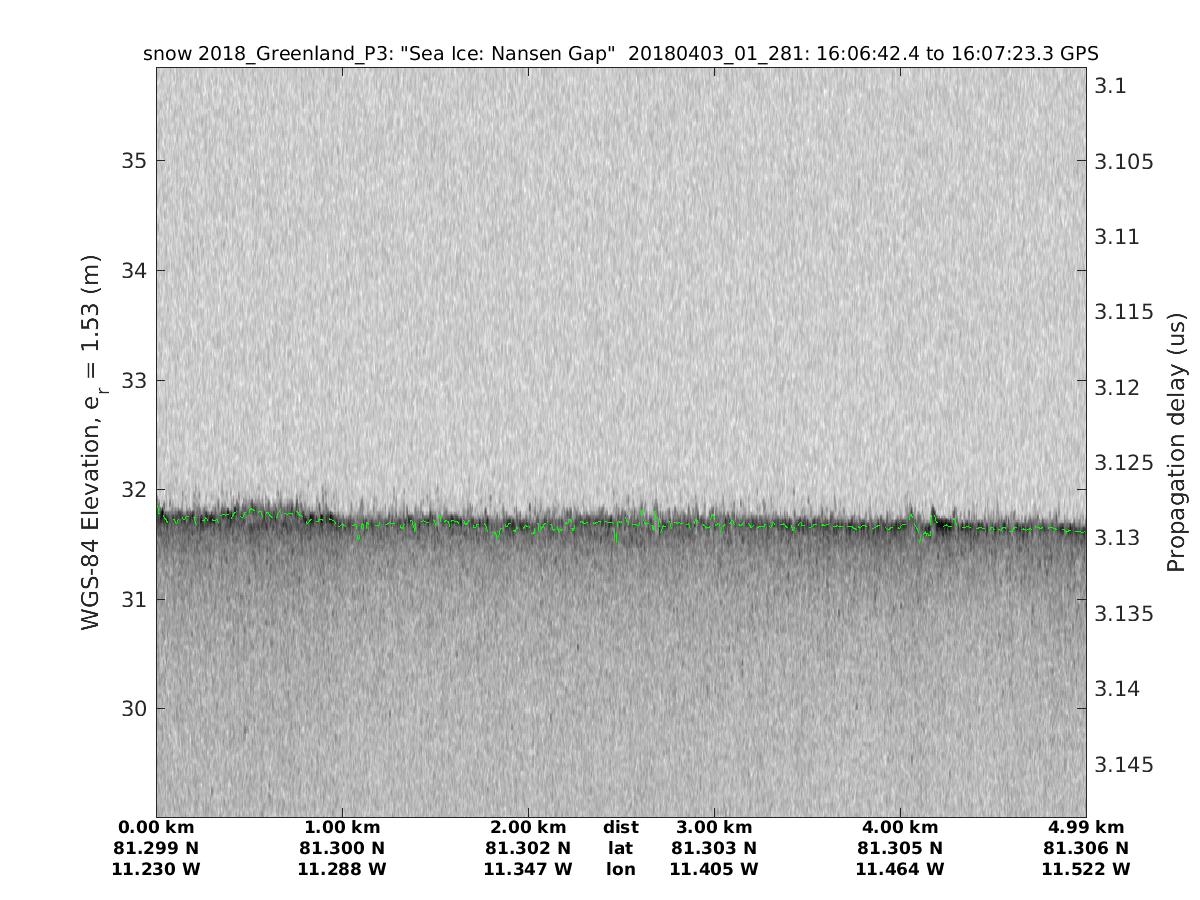Click the 1.00 km distance tick label
The width and height of the screenshot is (1200, 900).
click(x=342, y=827)
